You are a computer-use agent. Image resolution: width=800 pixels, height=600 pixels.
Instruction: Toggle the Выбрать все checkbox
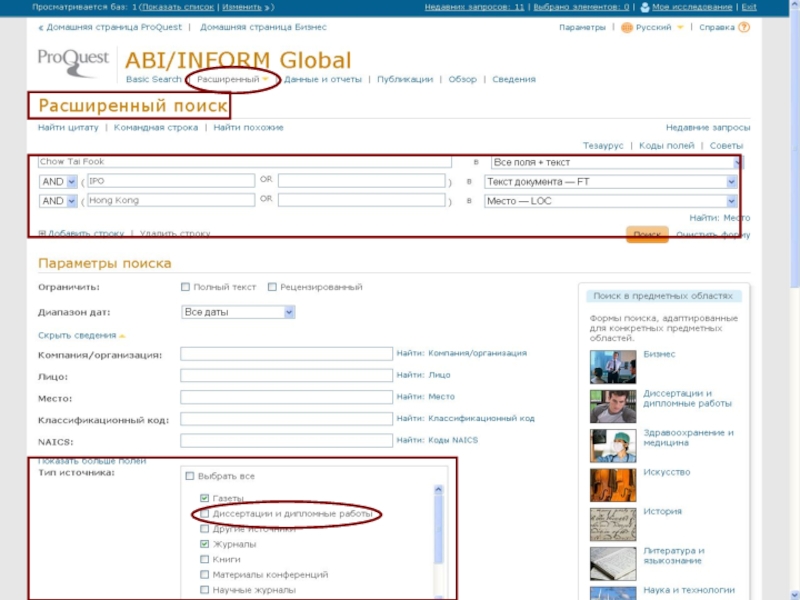click(x=190, y=476)
